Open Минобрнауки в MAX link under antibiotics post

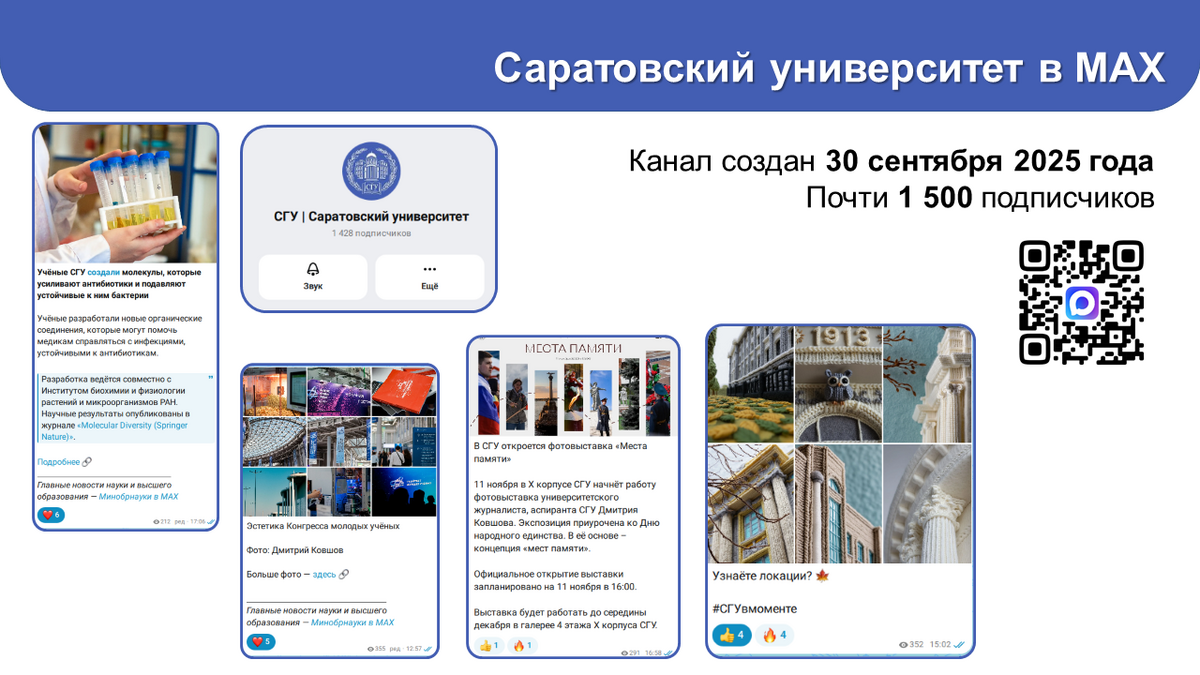coord(139,495)
